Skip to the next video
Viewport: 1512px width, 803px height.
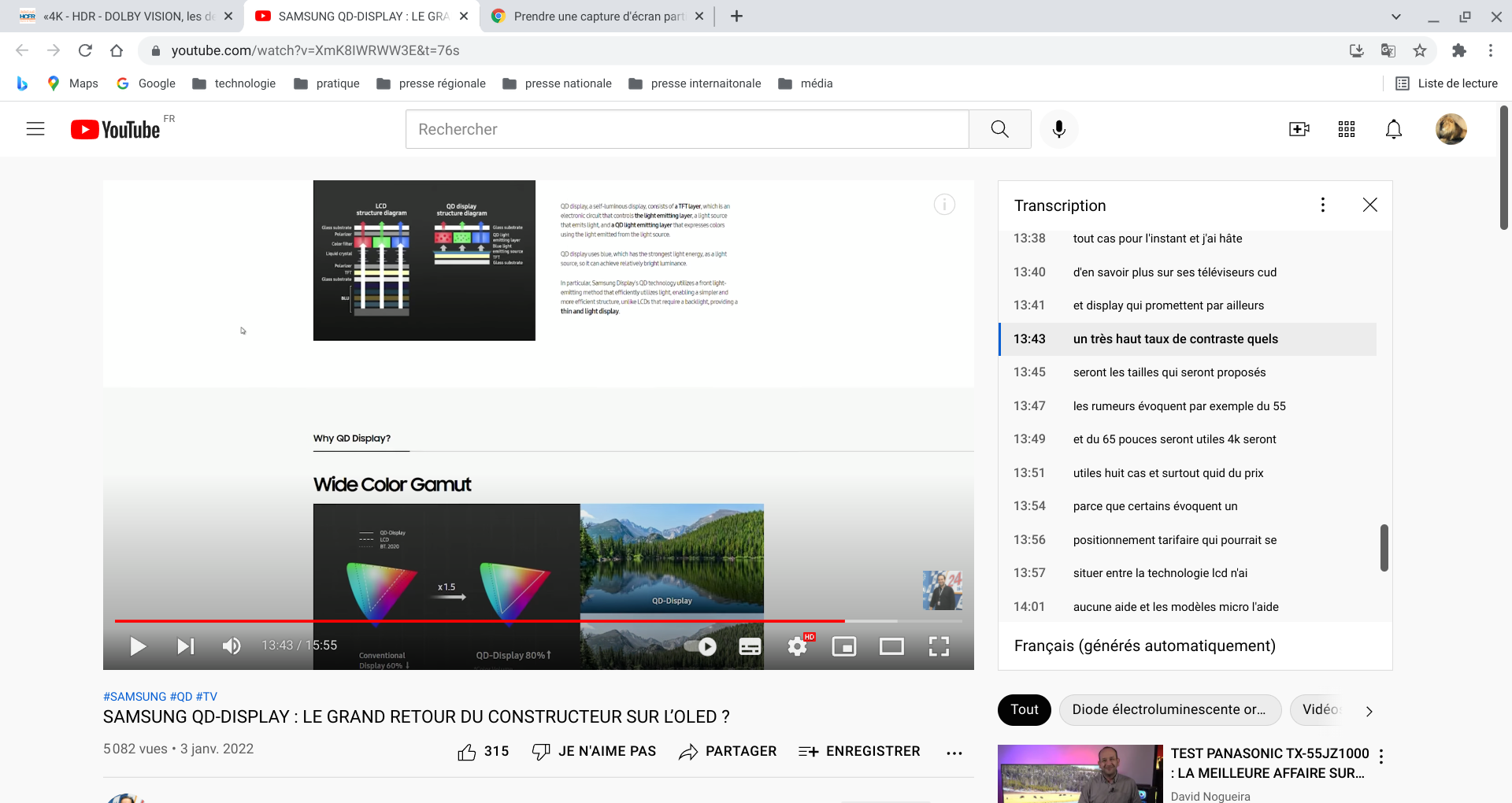185,646
